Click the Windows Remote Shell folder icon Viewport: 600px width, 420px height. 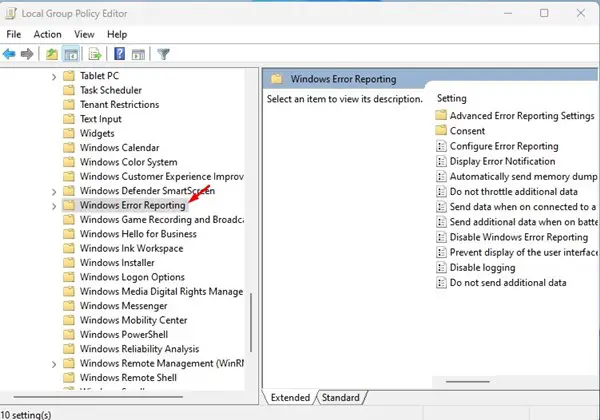[69, 378]
